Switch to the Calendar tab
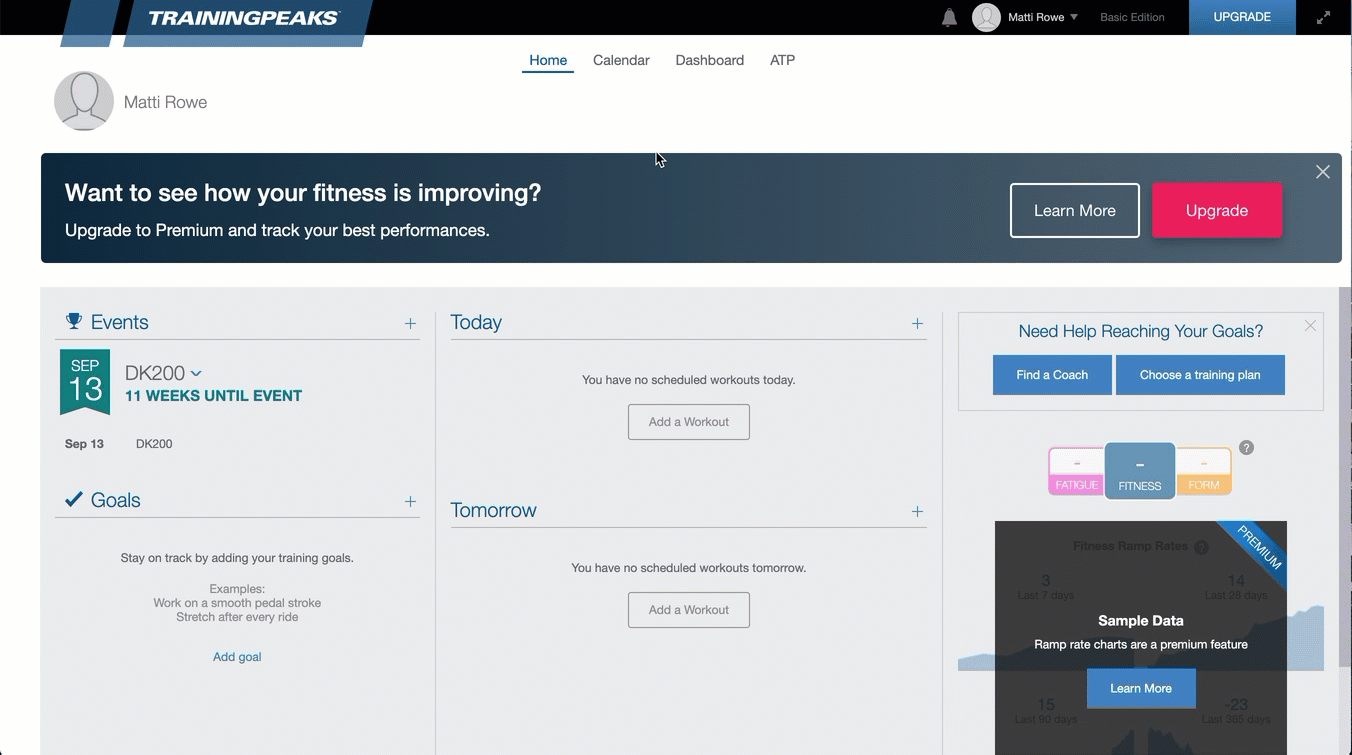This screenshot has width=1352, height=755. pos(621,60)
